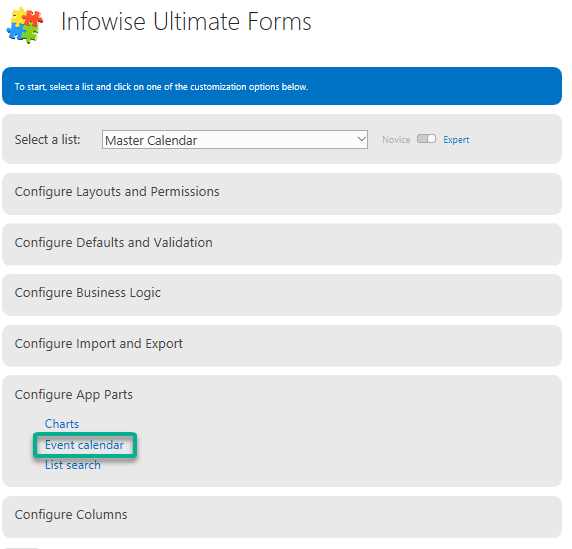Click the Master Calendar text in selector
Image resolution: width=572 pixels, height=549 pixels.
click(151, 140)
